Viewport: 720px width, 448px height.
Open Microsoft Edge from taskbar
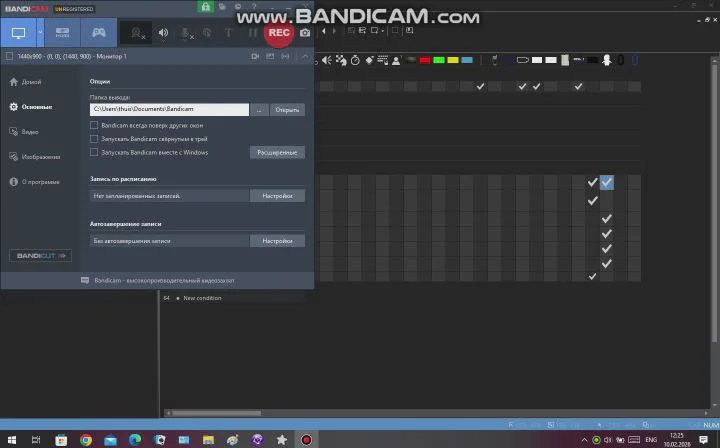(x=135, y=440)
